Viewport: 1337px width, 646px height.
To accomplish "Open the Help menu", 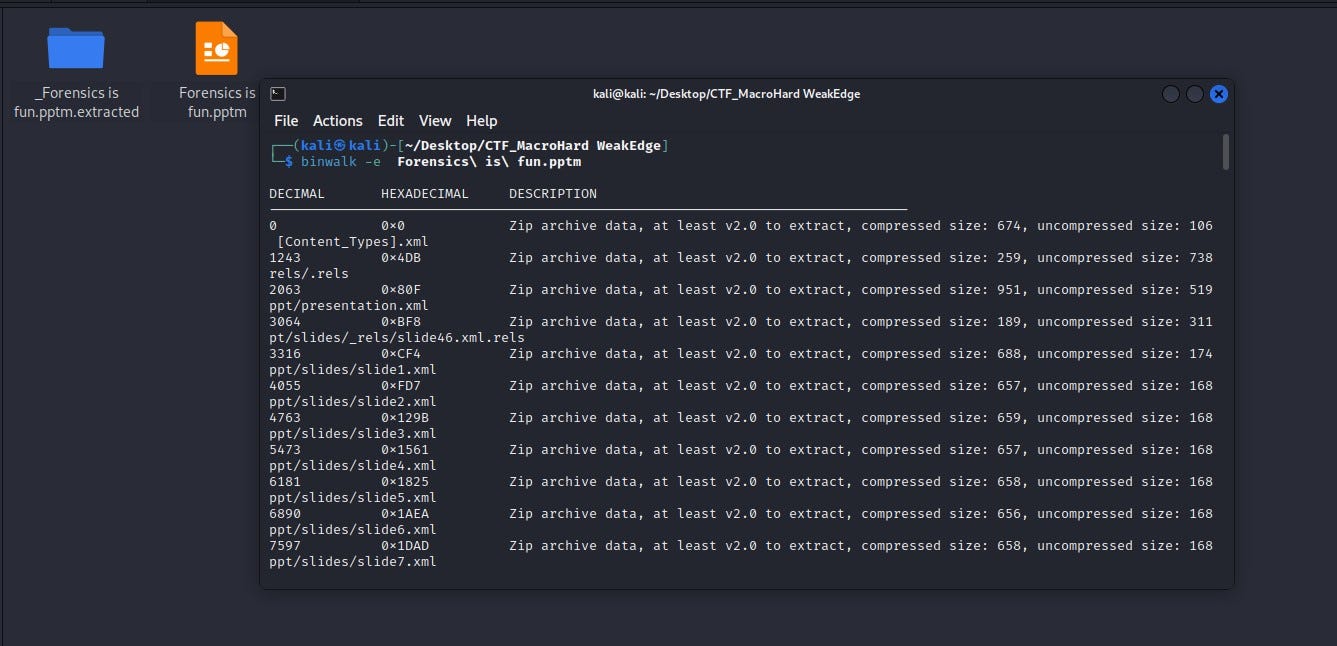I will coord(482,120).
